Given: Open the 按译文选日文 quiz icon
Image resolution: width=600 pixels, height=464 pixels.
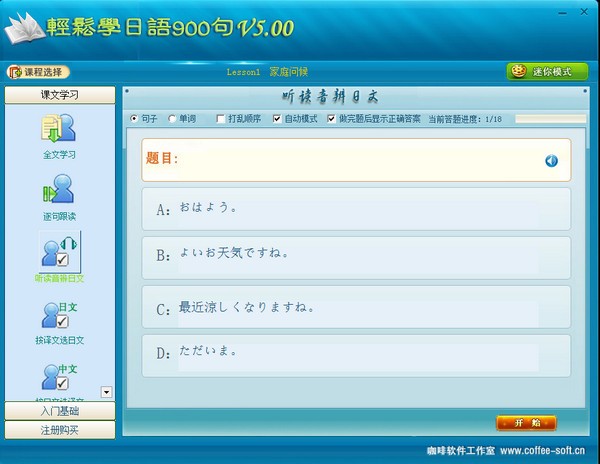Looking at the screenshot, I should click(x=59, y=316).
